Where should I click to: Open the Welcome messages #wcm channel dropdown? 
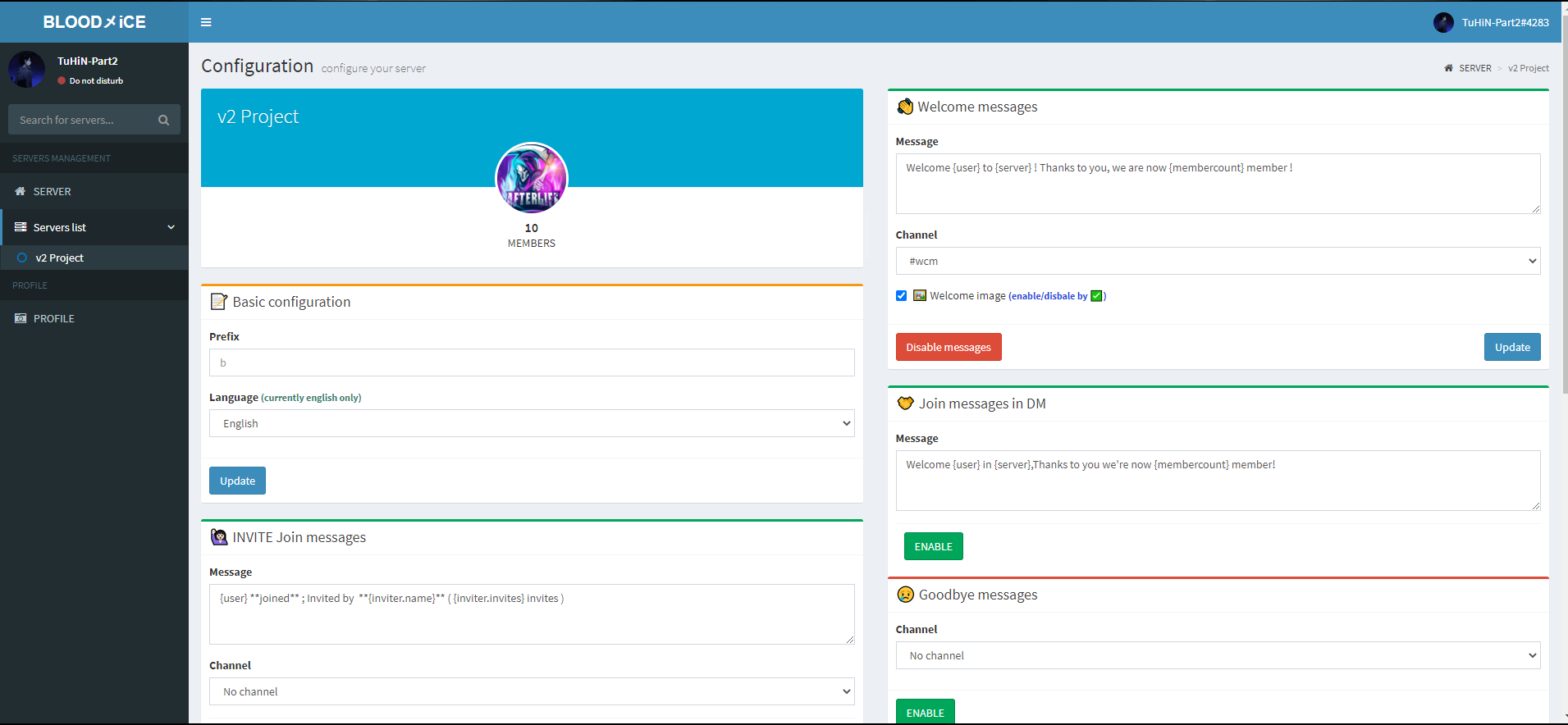point(1218,261)
